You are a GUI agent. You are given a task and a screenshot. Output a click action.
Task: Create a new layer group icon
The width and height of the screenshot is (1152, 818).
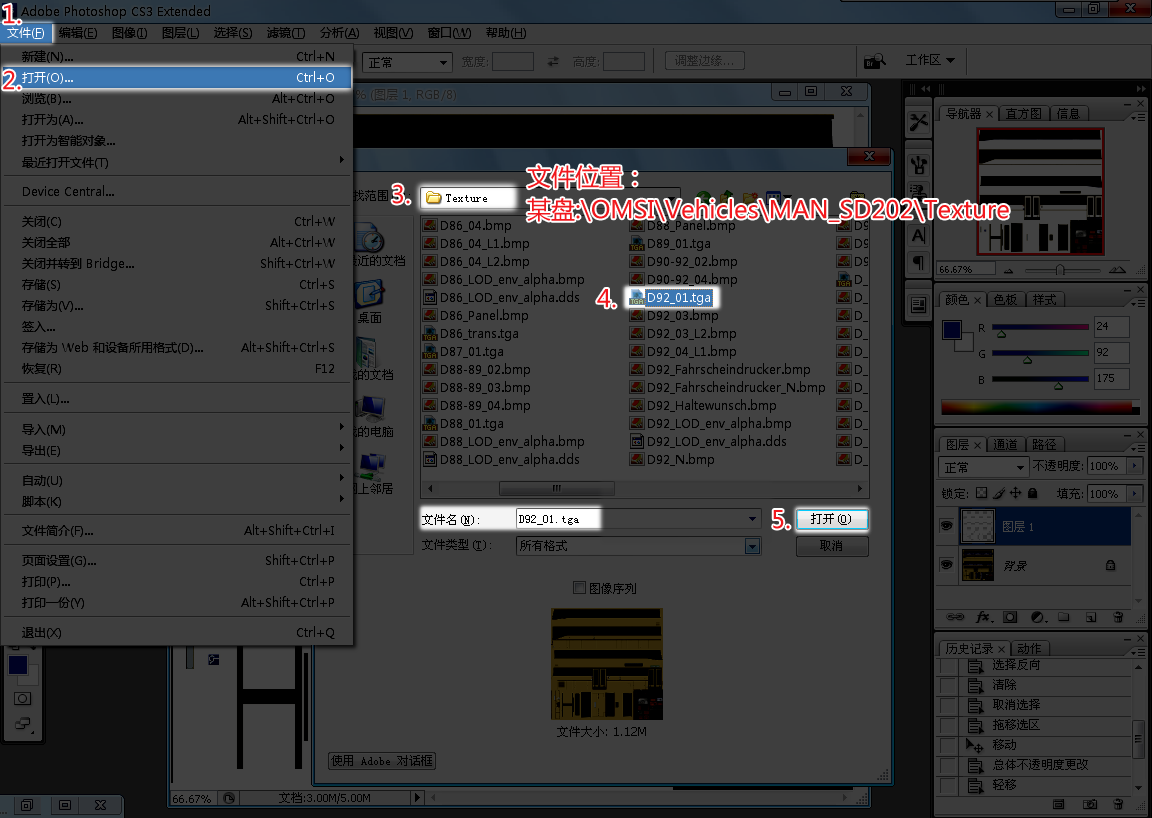[1064, 617]
